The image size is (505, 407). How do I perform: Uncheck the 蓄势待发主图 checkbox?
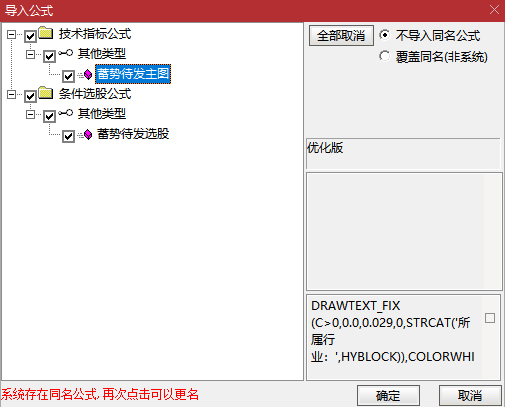pyautogui.click(x=68, y=76)
